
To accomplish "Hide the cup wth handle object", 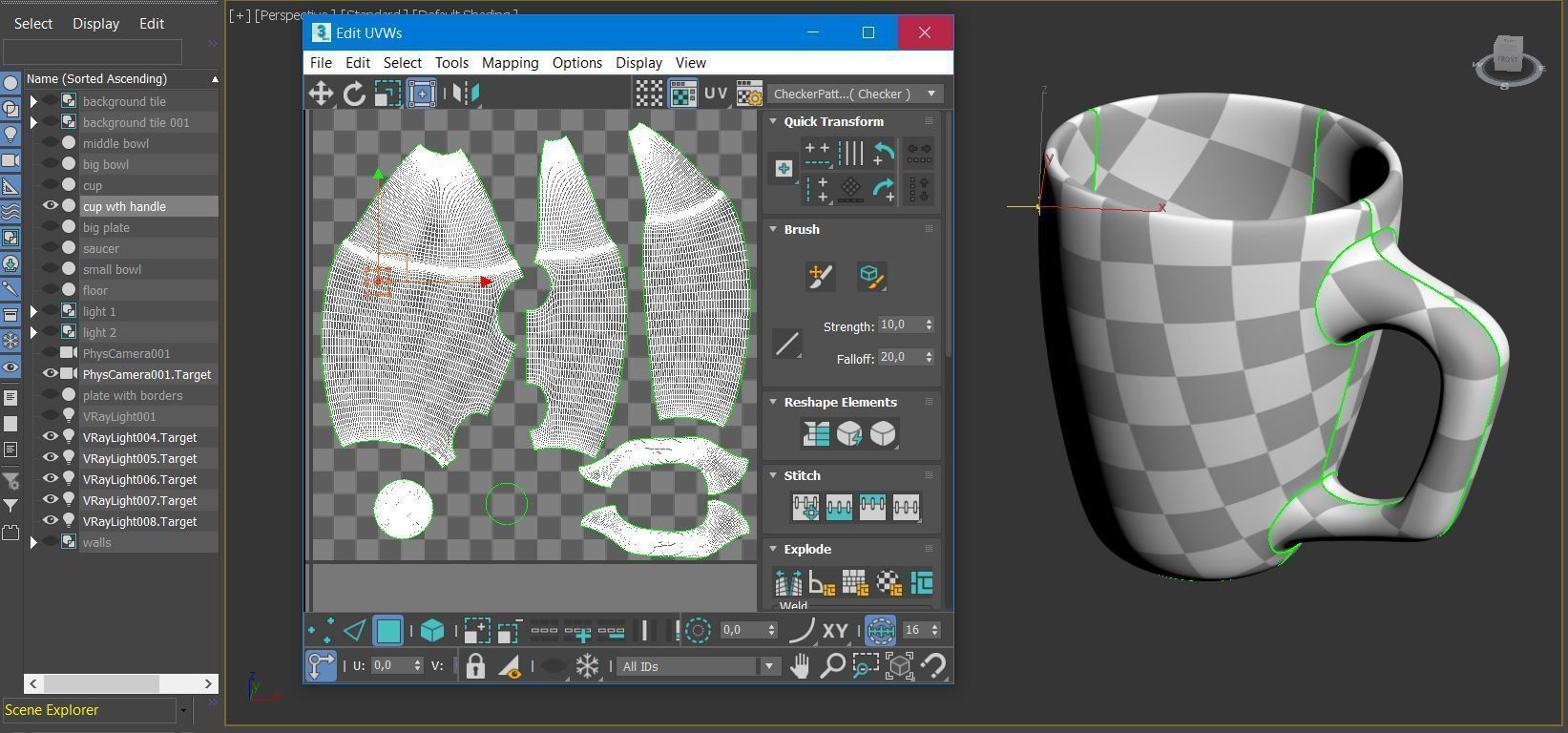I will [52, 206].
